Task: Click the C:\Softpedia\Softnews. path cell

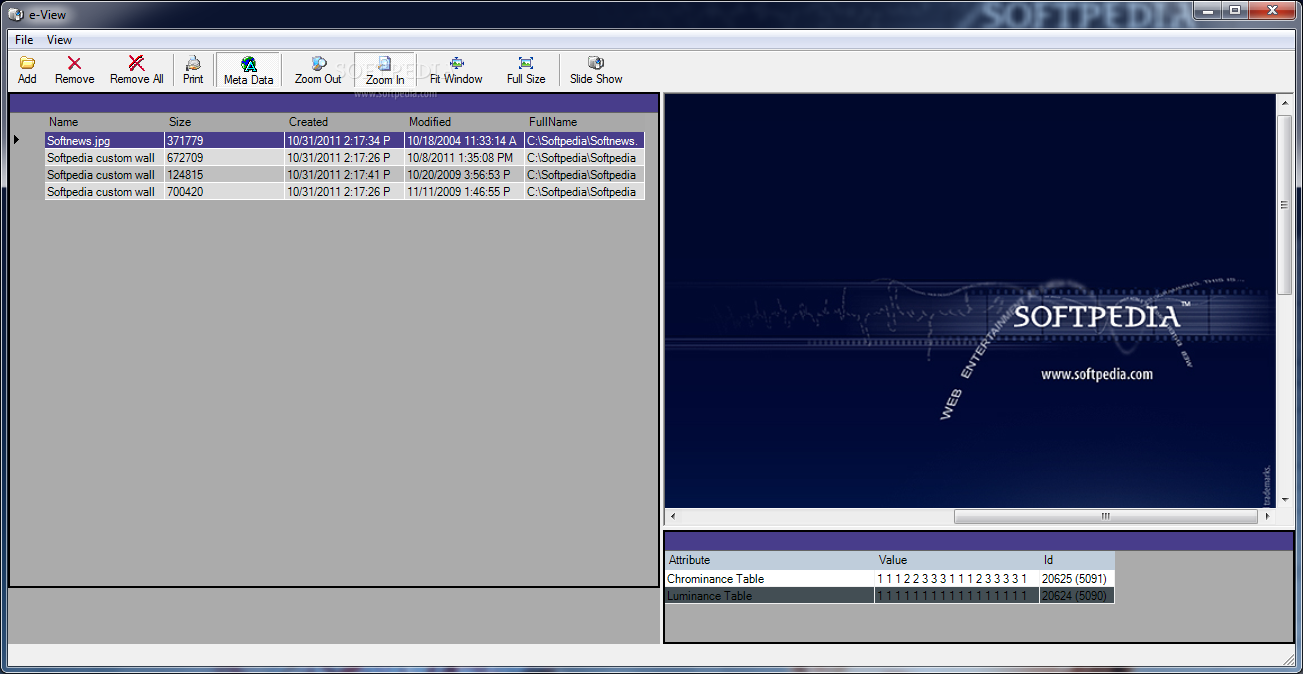Action: 585,141
